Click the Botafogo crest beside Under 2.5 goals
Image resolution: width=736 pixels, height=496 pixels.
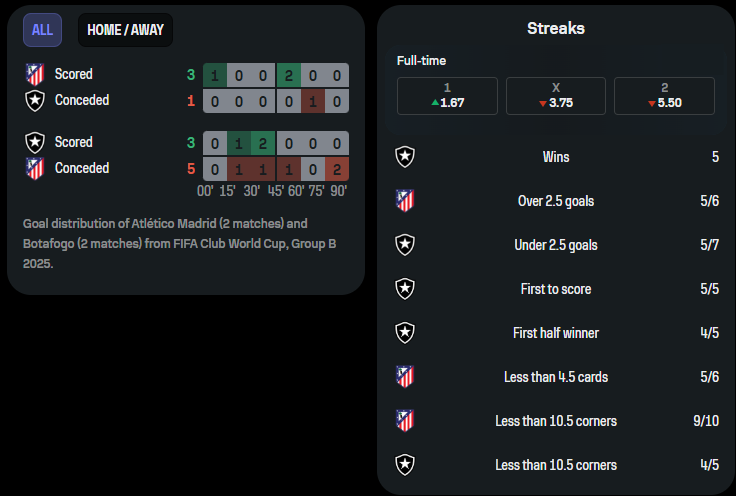pos(405,245)
